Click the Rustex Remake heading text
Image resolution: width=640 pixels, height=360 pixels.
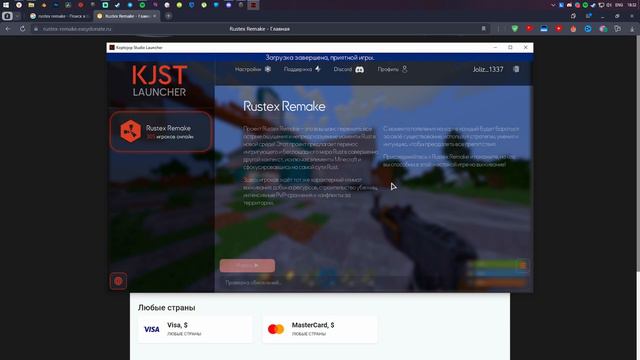[284, 107]
